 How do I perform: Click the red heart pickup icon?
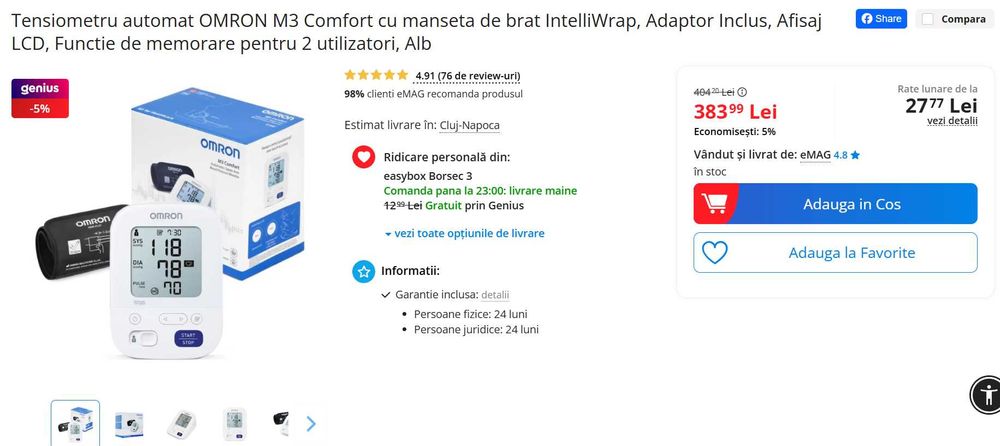click(364, 157)
